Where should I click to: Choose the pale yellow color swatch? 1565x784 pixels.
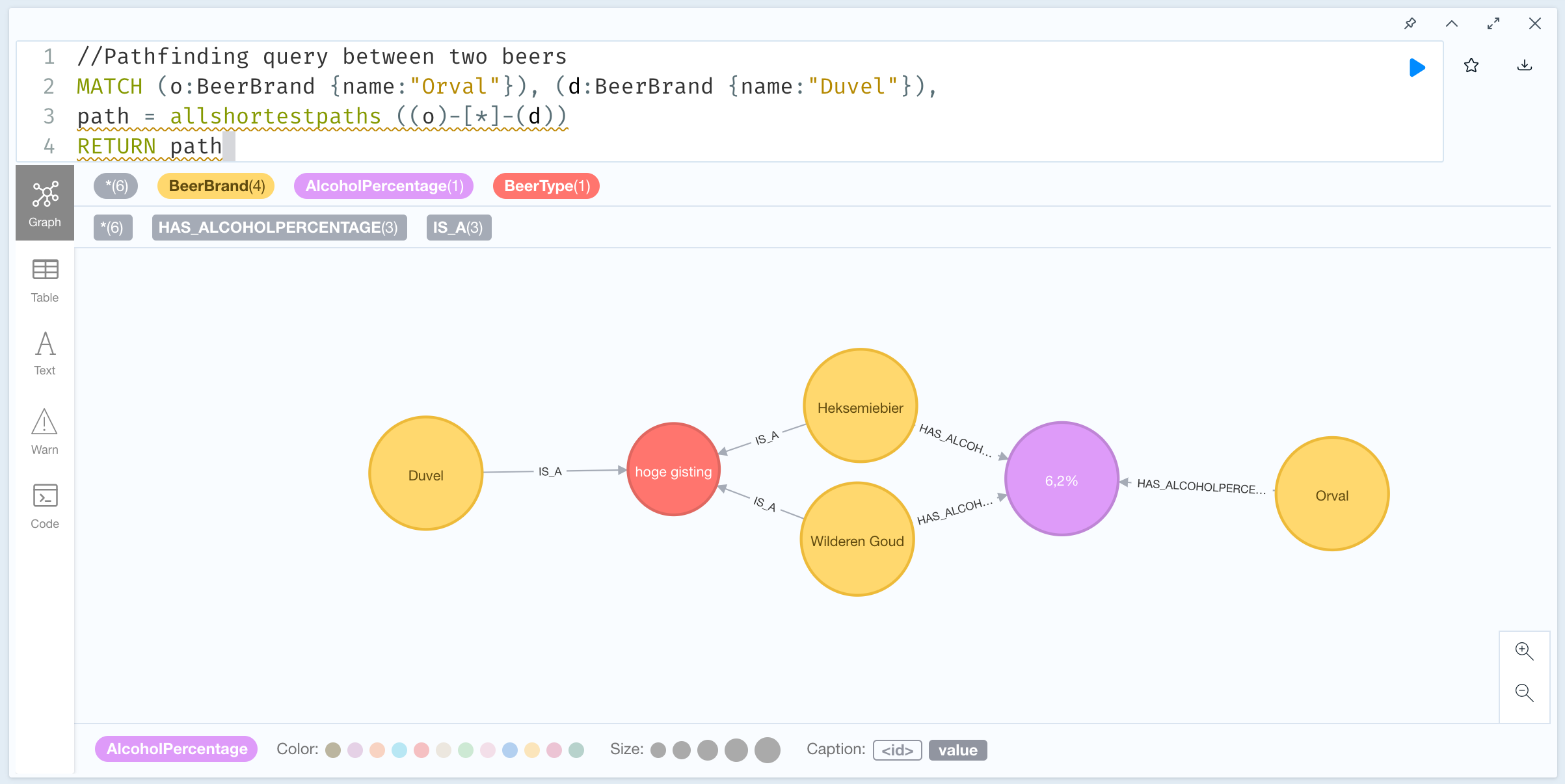tap(532, 750)
